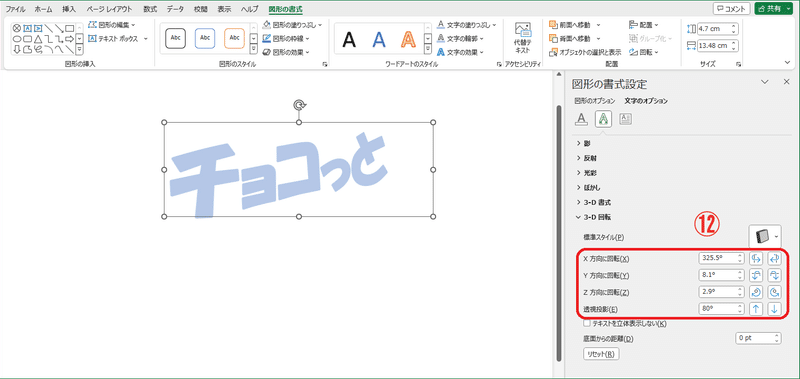Expand the 影 (Shadow) section
This screenshot has height=379, width=800.
(x=583, y=144)
